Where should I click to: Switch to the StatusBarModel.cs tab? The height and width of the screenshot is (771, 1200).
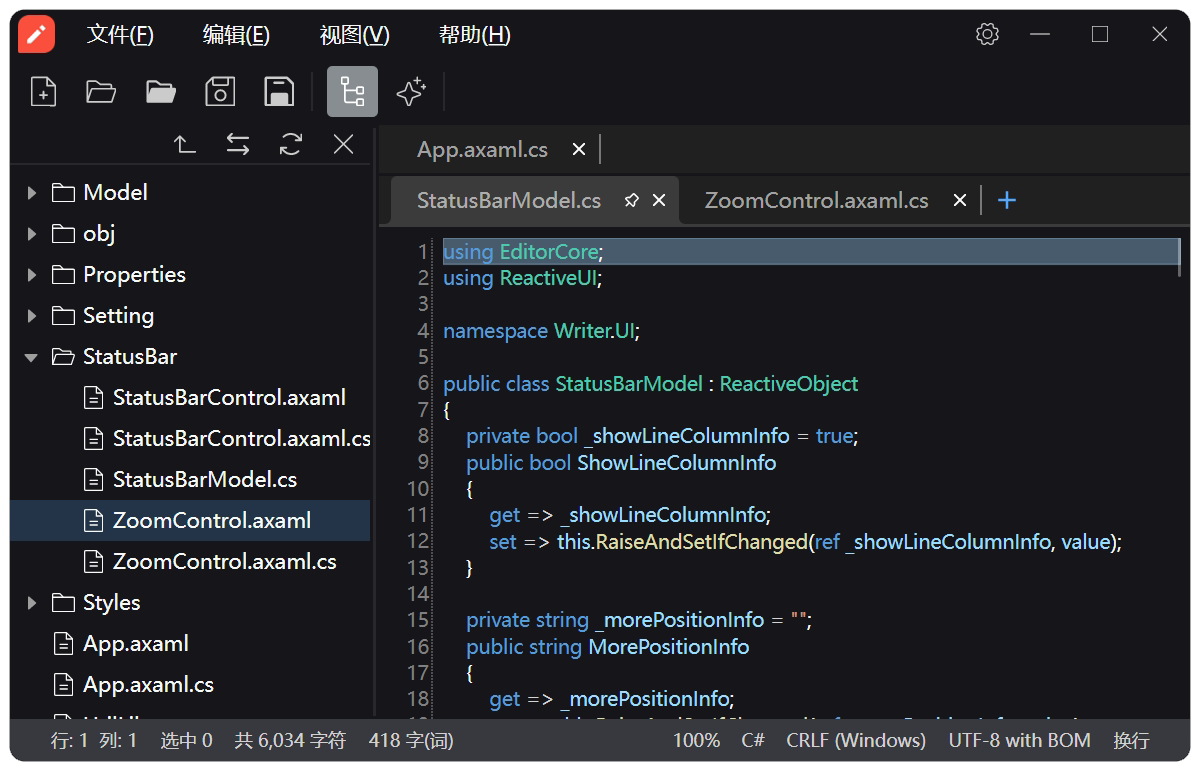(x=509, y=200)
